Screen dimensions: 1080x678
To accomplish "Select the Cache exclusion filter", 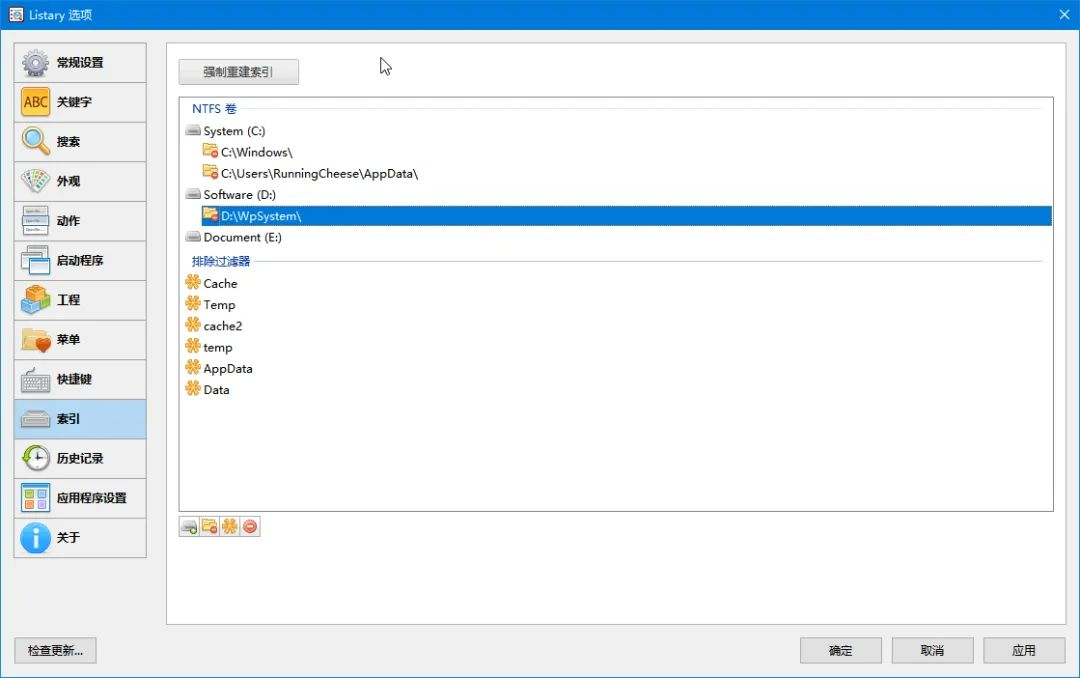I will (x=220, y=283).
